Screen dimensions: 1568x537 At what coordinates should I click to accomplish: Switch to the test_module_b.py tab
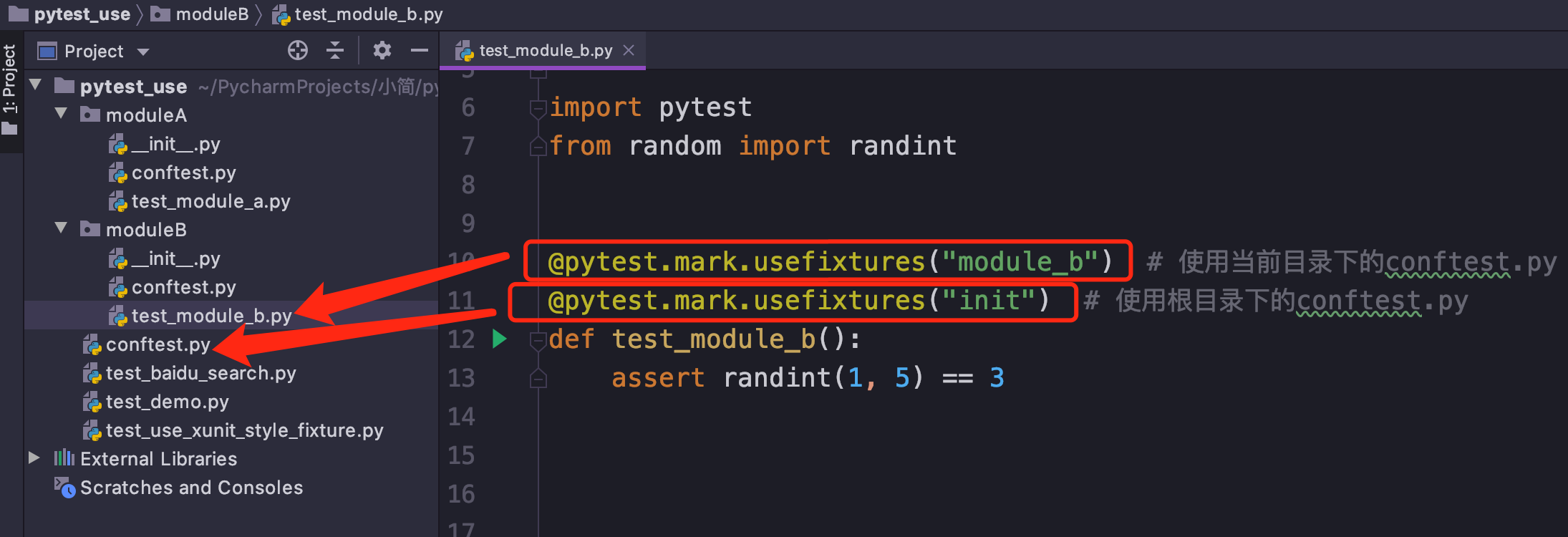click(544, 50)
